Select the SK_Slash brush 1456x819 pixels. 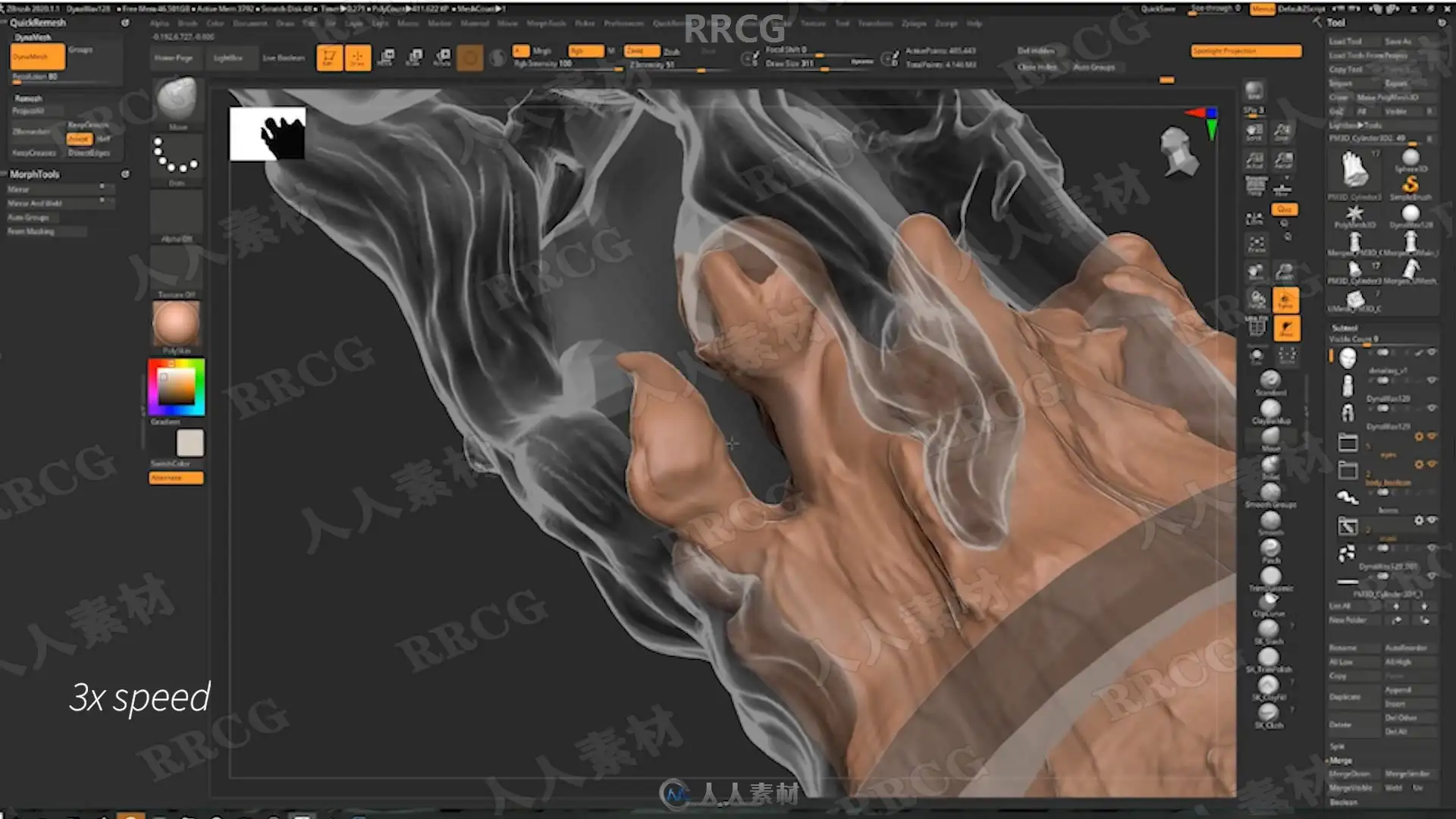(1269, 632)
